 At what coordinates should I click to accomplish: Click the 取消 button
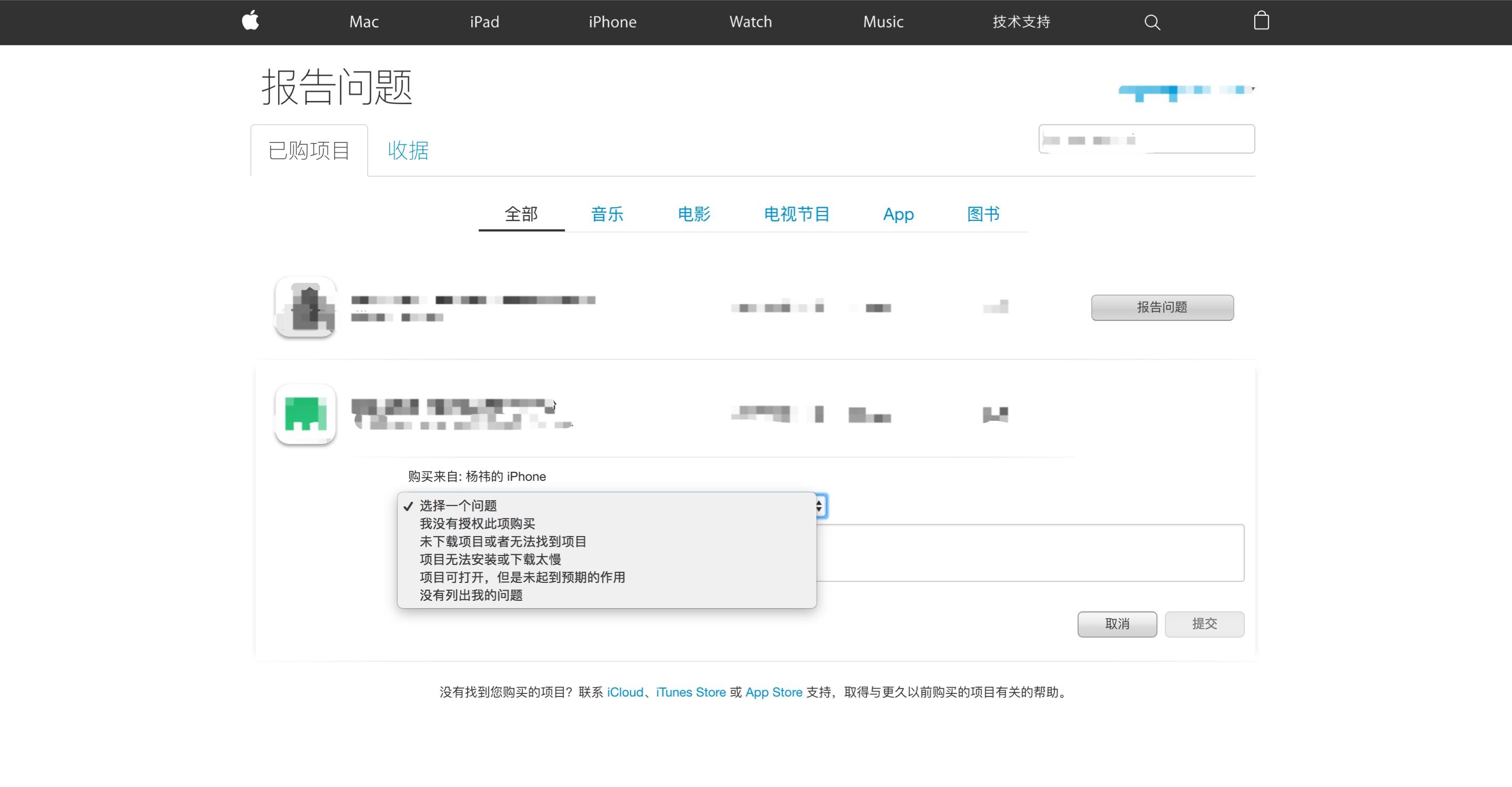[x=1117, y=624]
